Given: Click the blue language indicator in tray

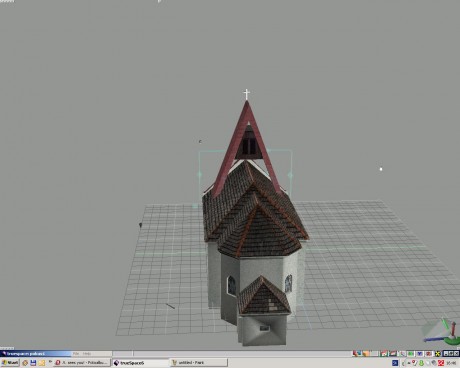Looking at the screenshot, I should pos(395,363).
